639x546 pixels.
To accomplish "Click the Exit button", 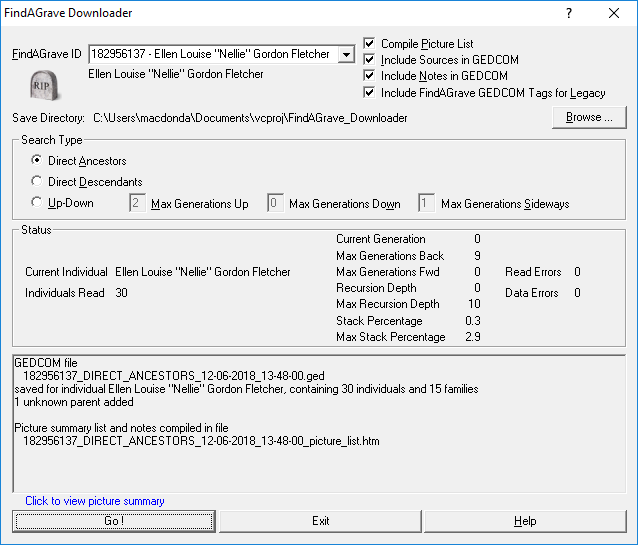I will point(320,521).
